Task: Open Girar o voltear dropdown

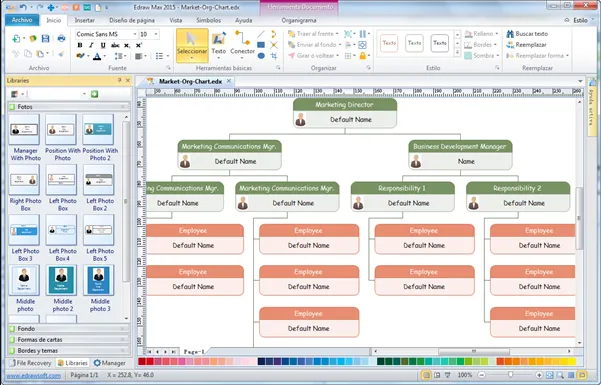Action: tap(313, 56)
